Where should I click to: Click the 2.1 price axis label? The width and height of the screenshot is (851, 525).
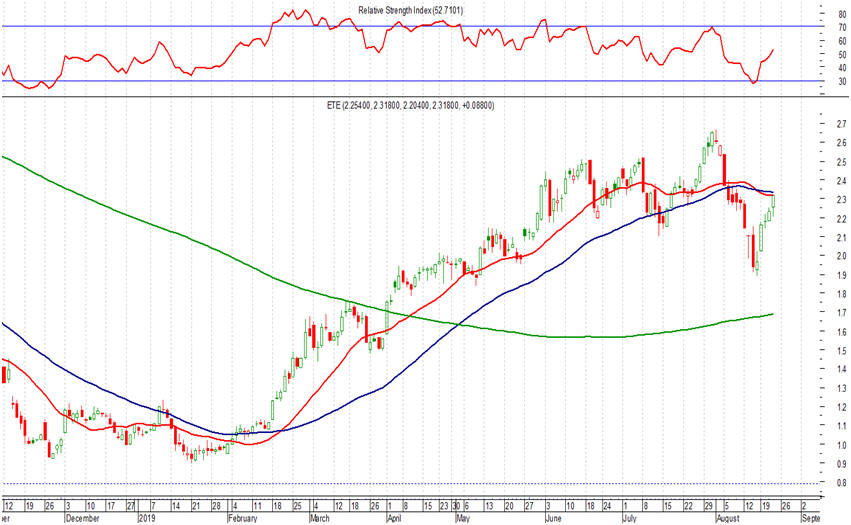click(841, 238)
